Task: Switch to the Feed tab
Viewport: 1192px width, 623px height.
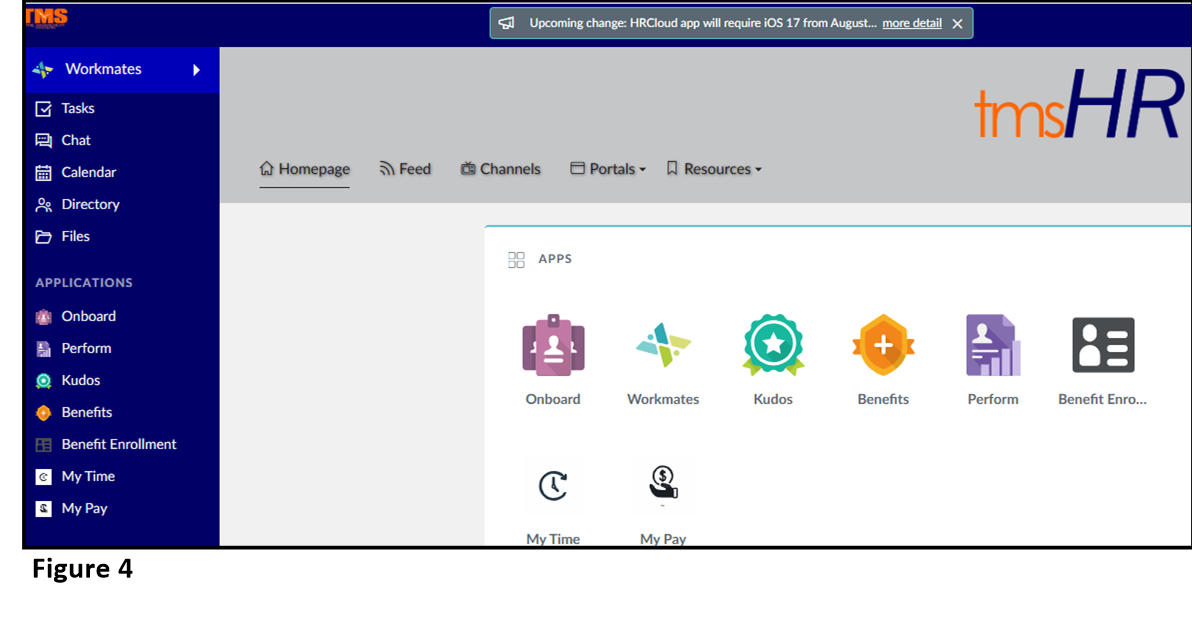Action: [405, 169]
